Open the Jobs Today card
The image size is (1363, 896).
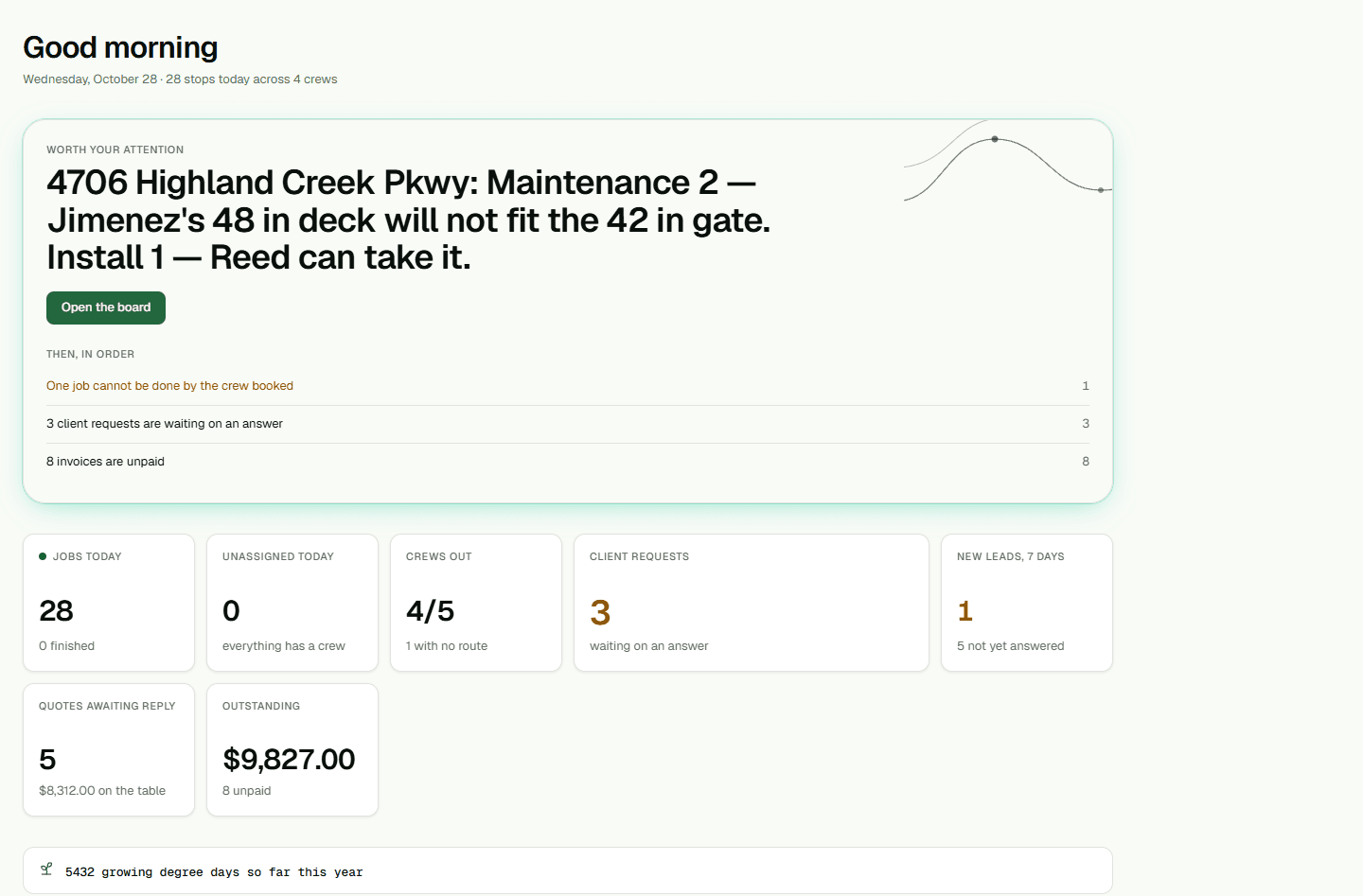109,603
